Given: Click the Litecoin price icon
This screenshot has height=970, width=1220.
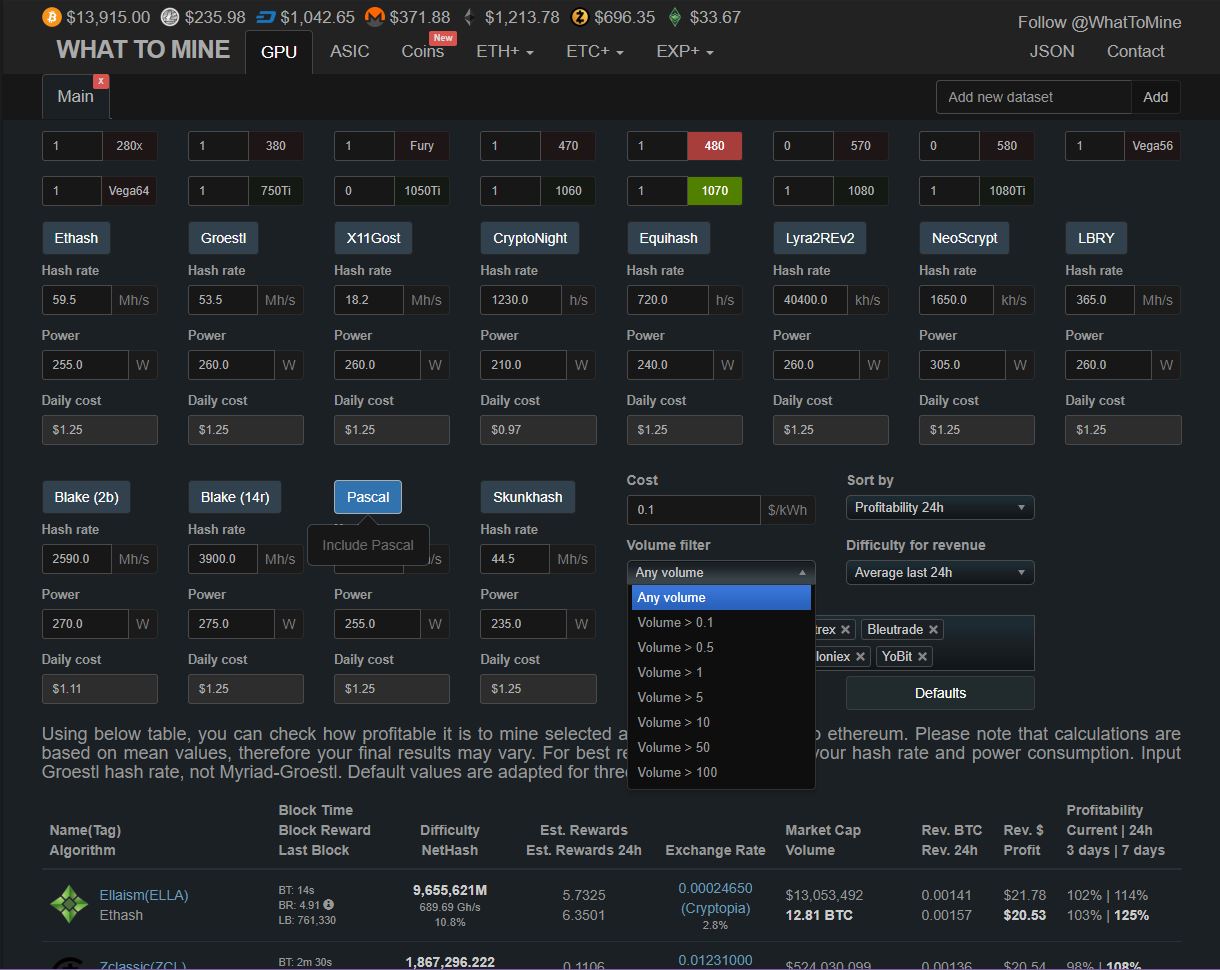Looking at the screenshot, I should pos(170,17).
